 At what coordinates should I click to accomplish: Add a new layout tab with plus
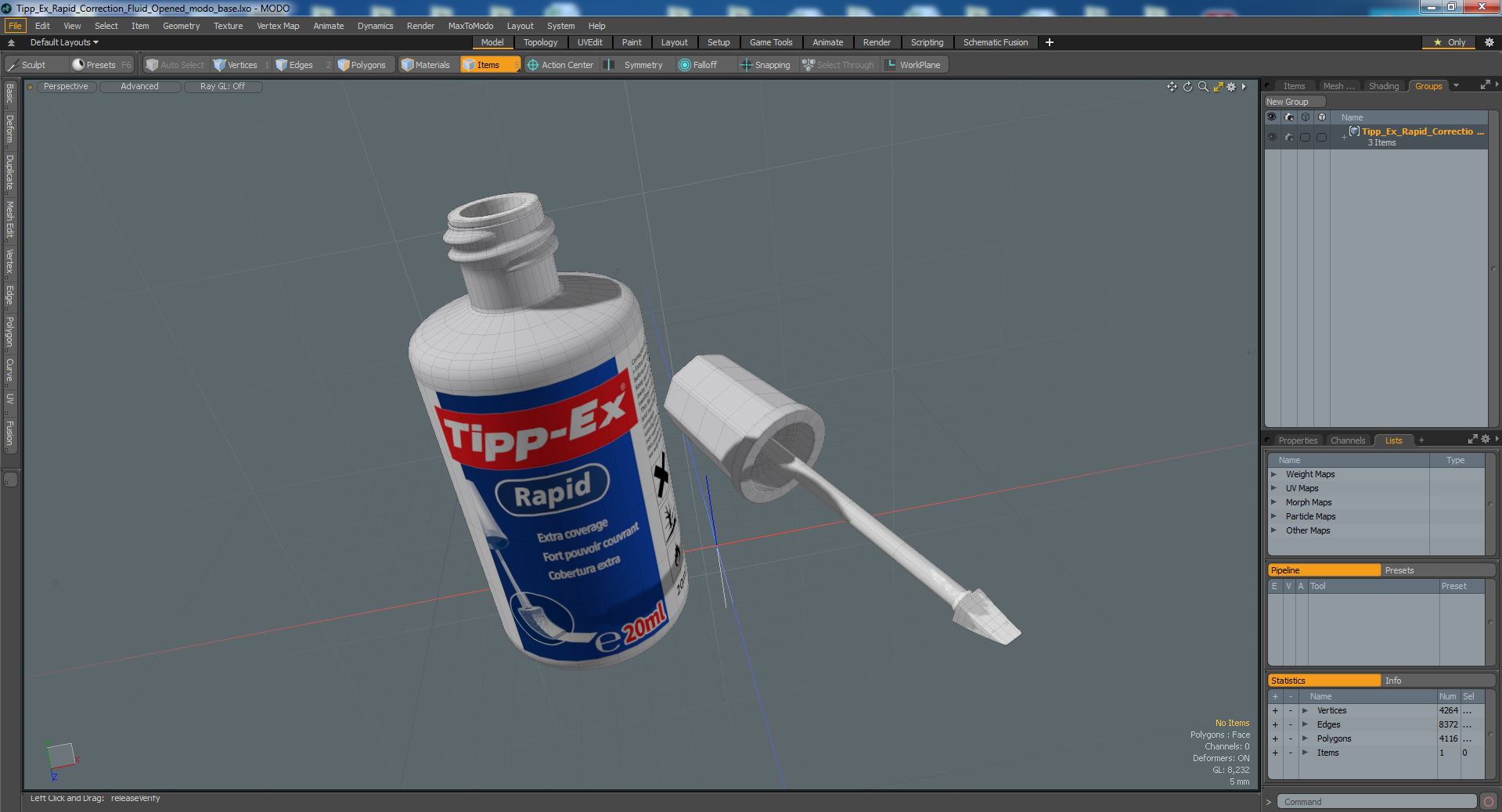tap(1050, 42)
